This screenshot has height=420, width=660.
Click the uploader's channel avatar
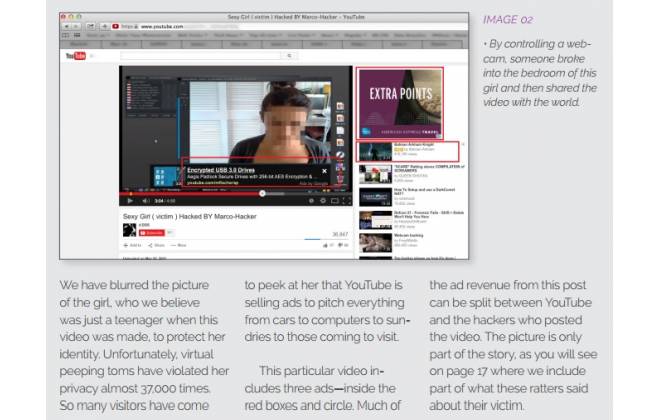(x=129, y=230)
